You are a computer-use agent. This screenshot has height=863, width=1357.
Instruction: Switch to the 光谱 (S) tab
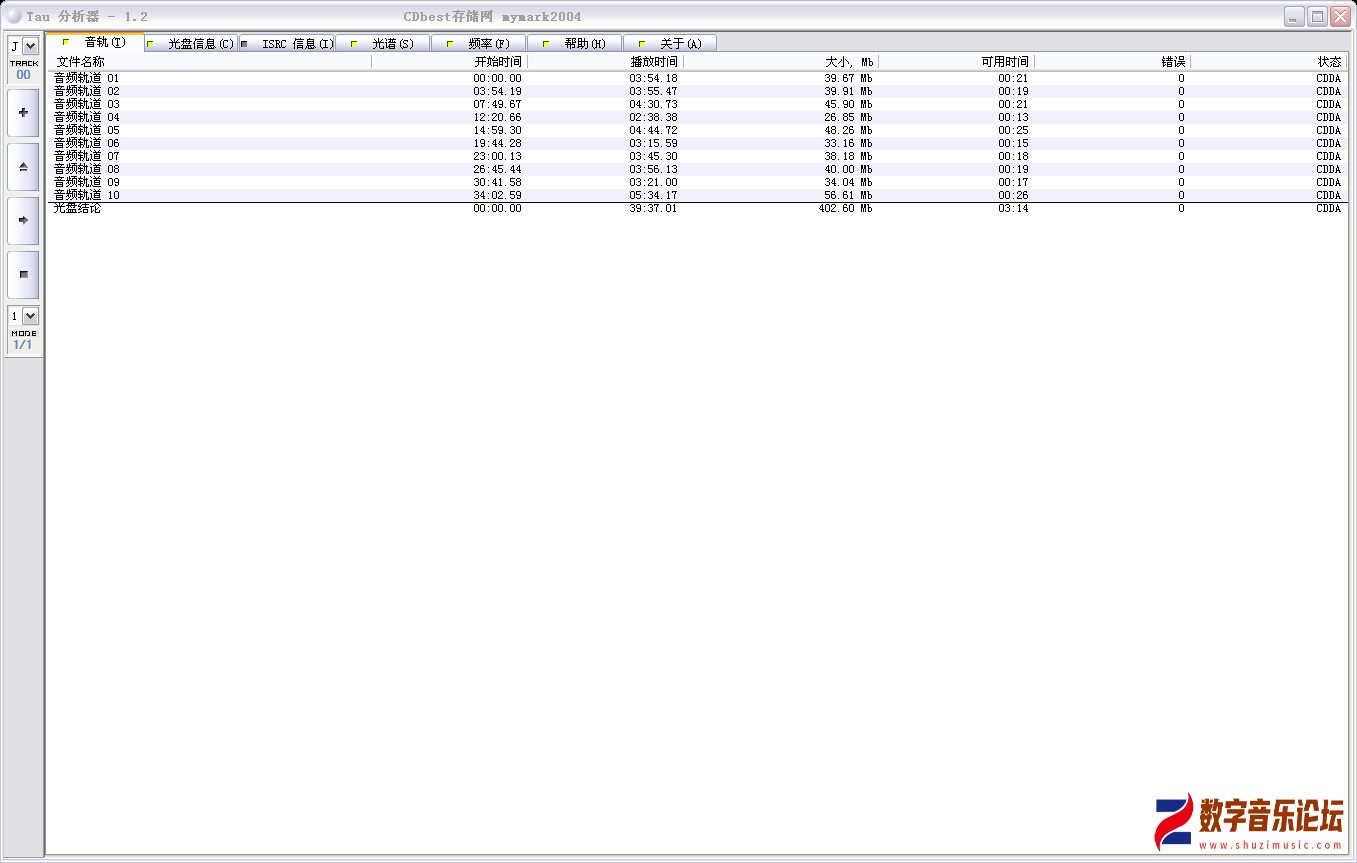pos(383,44)
